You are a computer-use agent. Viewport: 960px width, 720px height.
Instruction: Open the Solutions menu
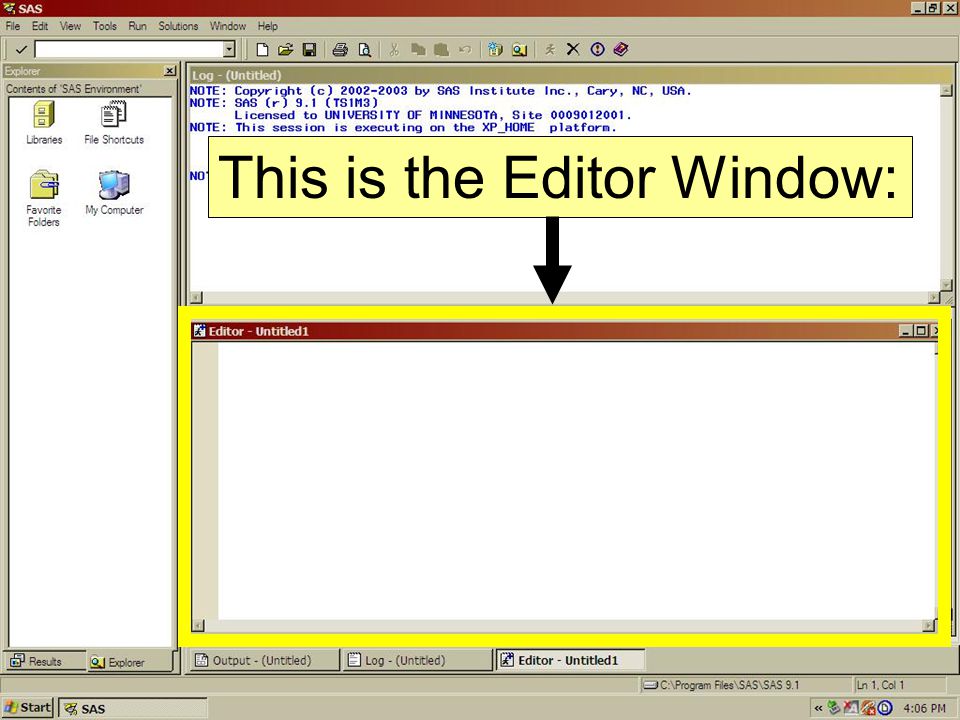pyautogui.click(x=178, y=26)
